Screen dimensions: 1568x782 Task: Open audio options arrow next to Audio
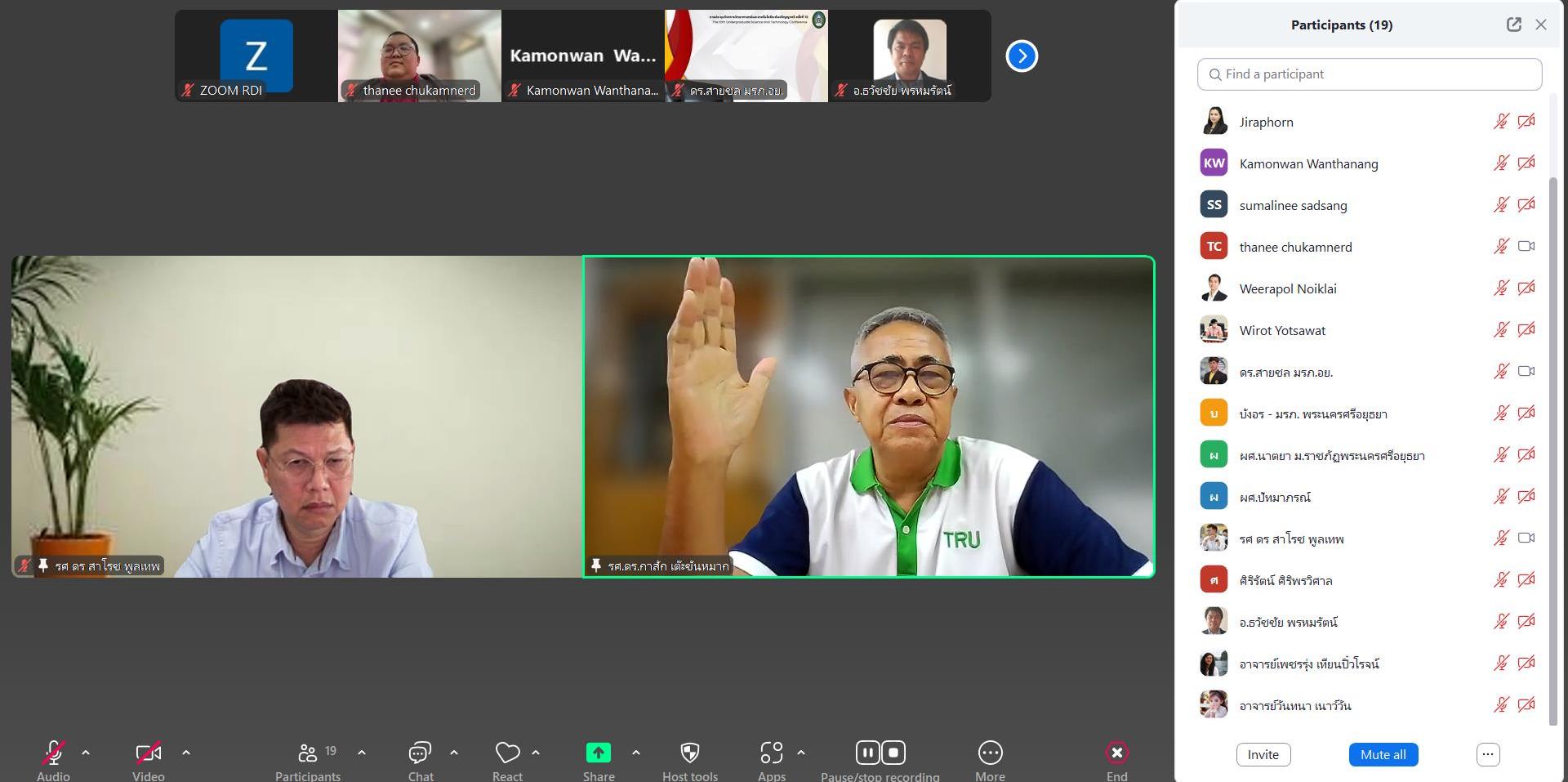pos(86,753)
